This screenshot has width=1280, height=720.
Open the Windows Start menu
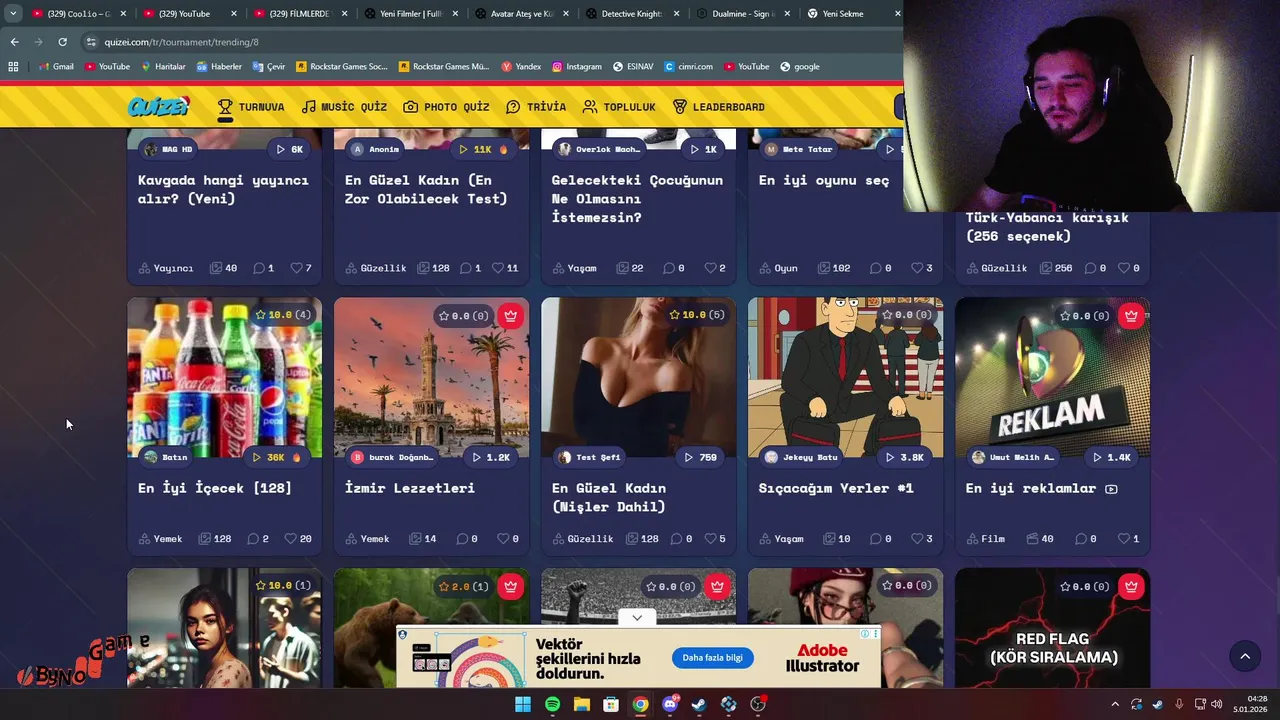click(523, 704)
